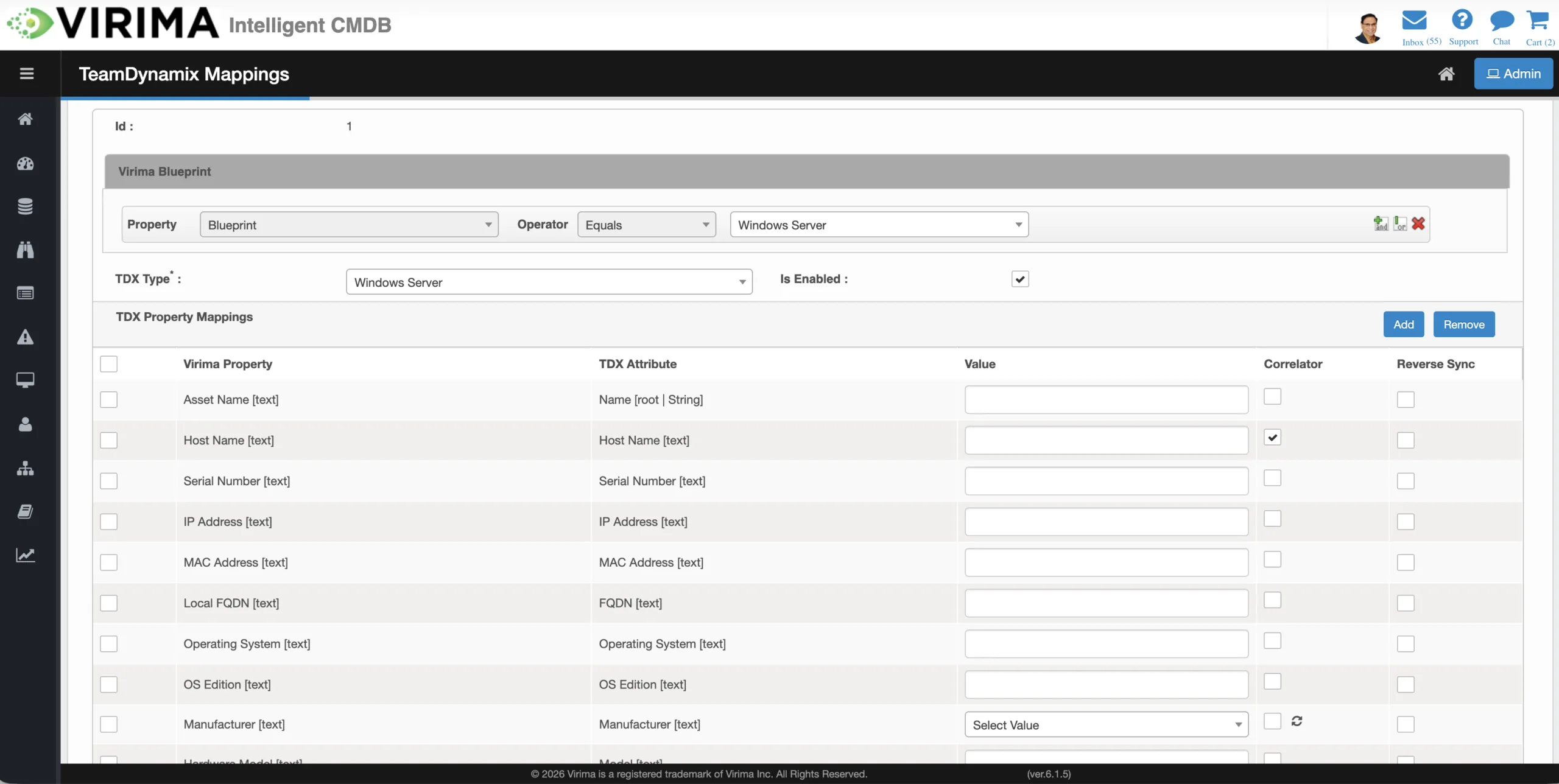
Task: Enable Reverse Sync for IP Address row
Action: [x=1406, y=522]
